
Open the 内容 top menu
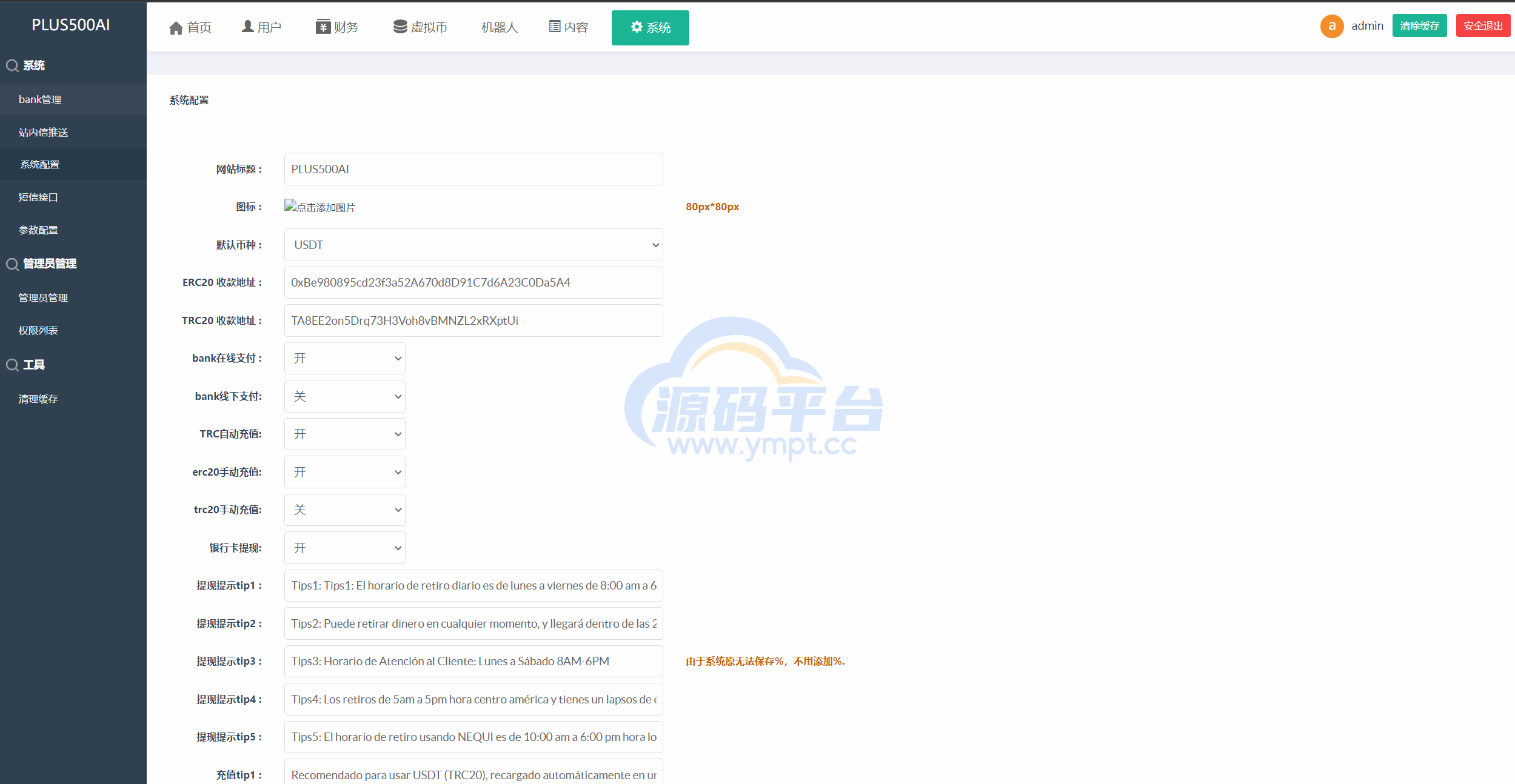[x=569, y=27]
